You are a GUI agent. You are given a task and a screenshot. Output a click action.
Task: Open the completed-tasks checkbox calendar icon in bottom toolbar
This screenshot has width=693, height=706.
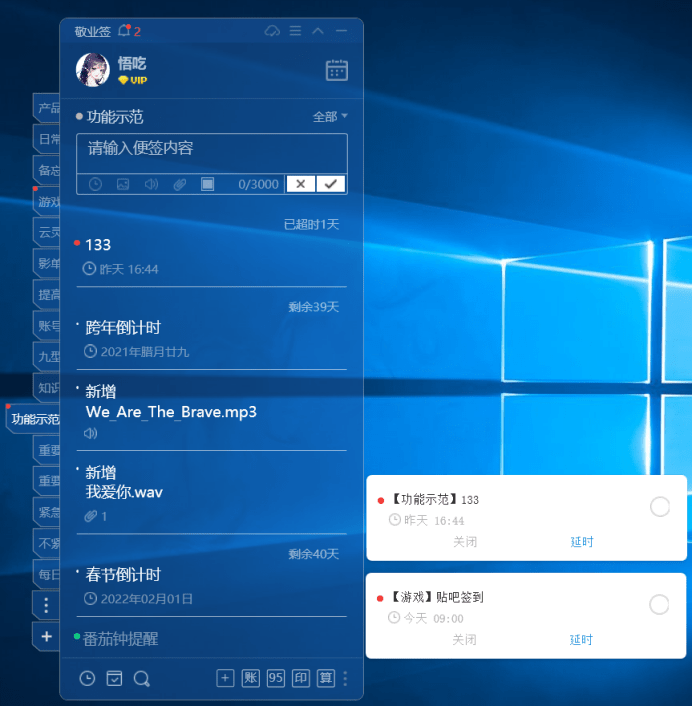click(114, 679)
